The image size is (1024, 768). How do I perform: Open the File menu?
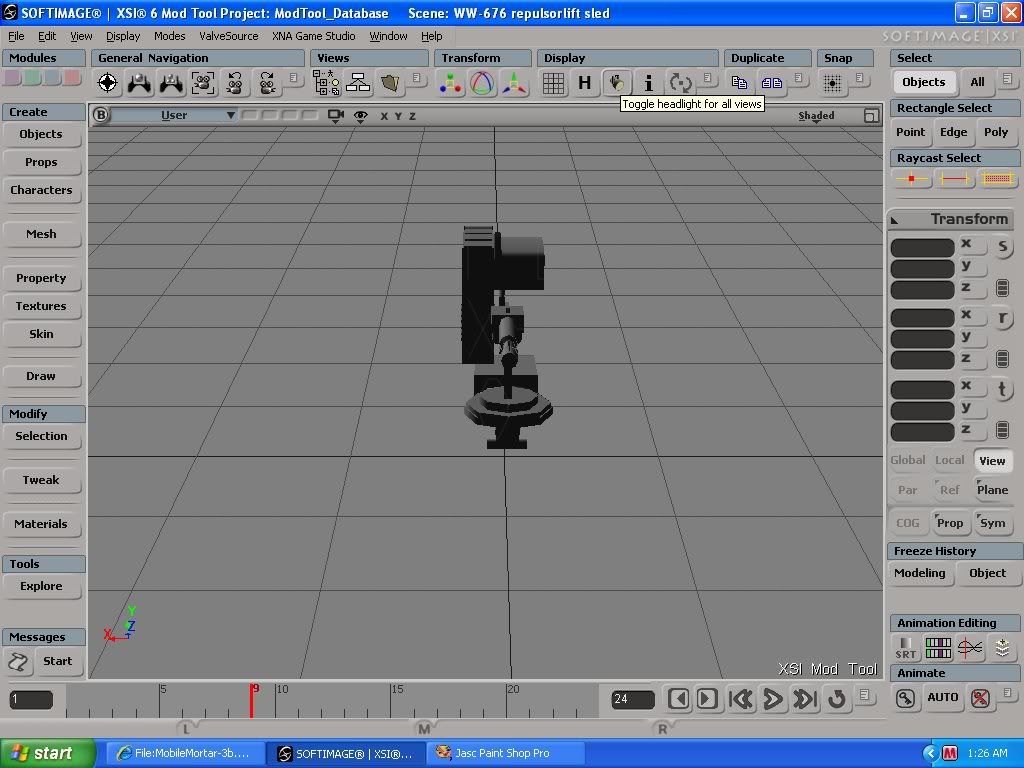point(16,36)
